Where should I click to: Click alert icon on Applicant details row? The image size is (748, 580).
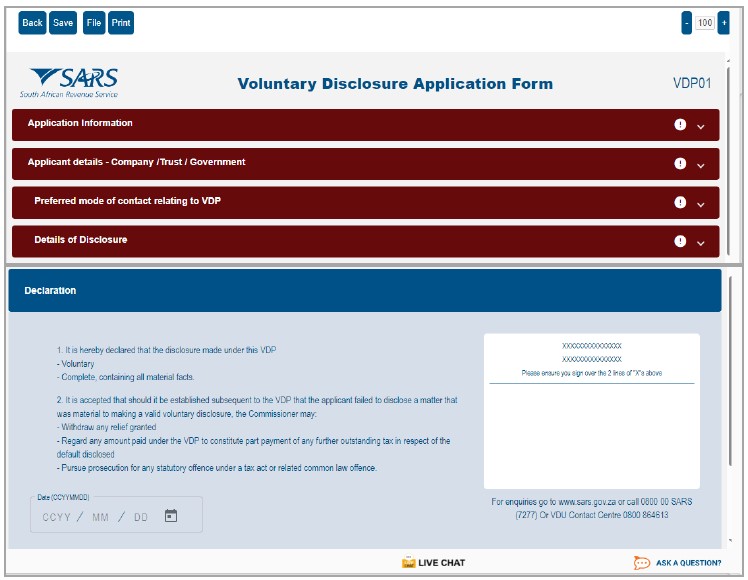pos(680,164)
